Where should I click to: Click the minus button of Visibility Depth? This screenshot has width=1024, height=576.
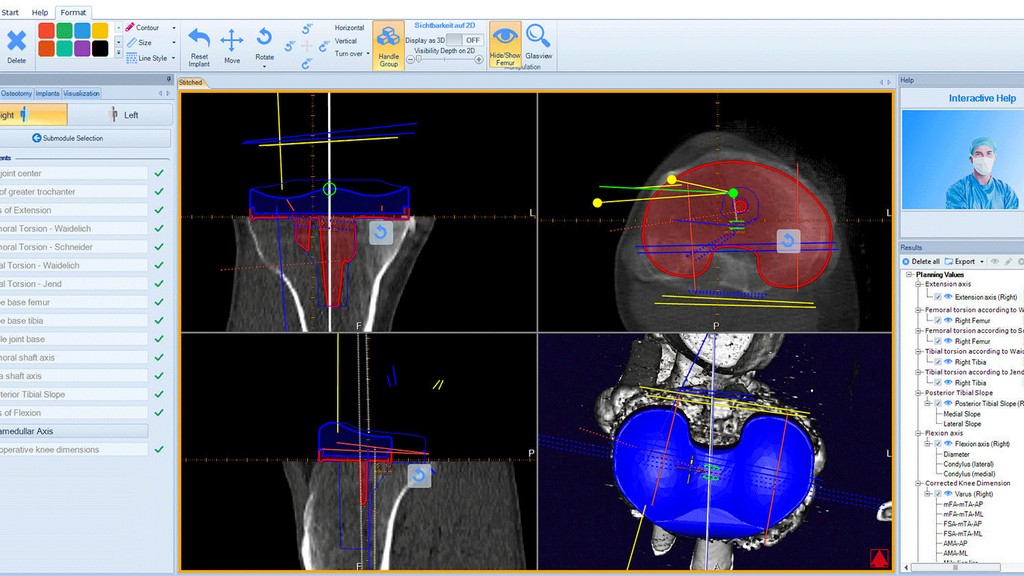[410, 59]
